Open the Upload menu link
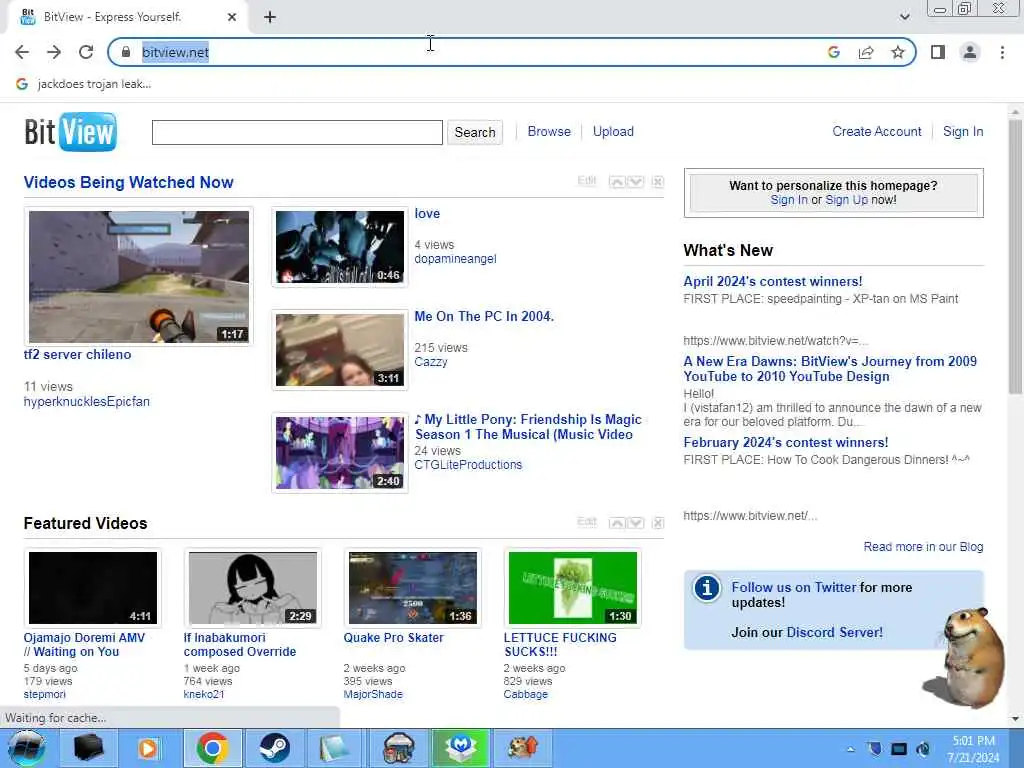1024x768 pixels. pos(613,131)
